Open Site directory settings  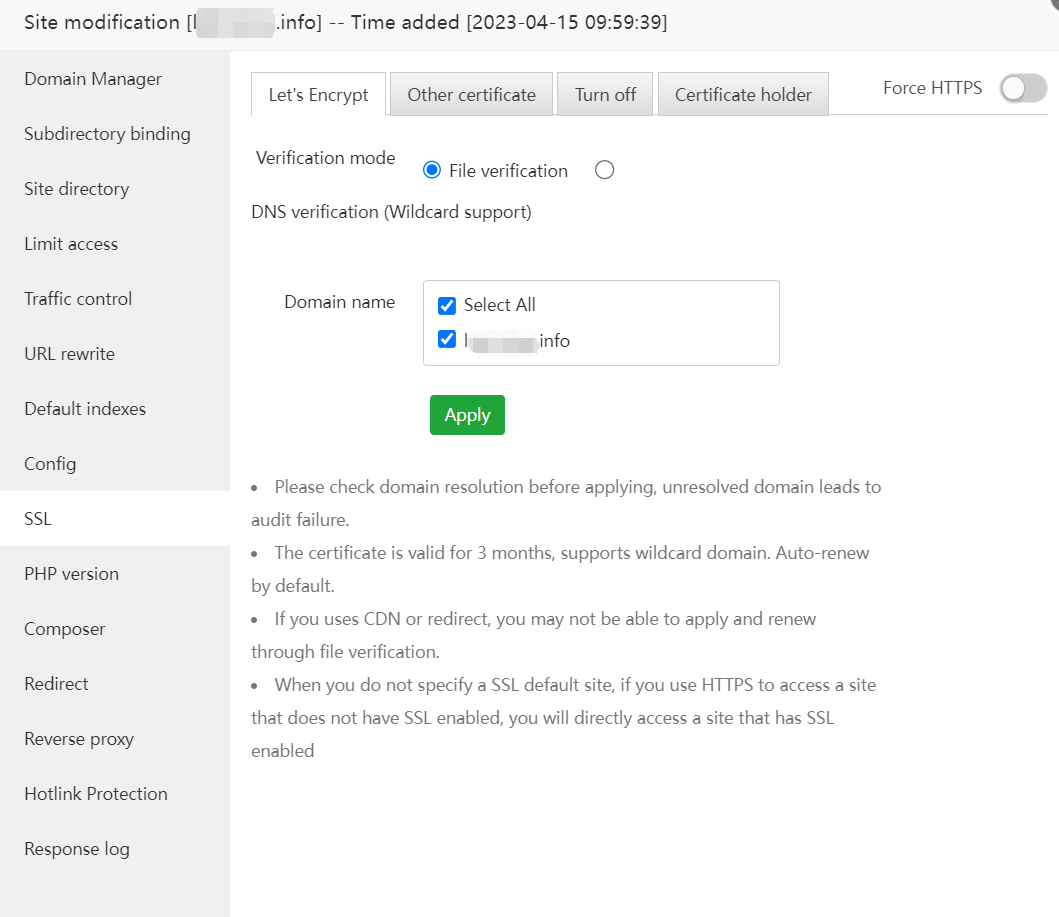[x=77, y=189]
